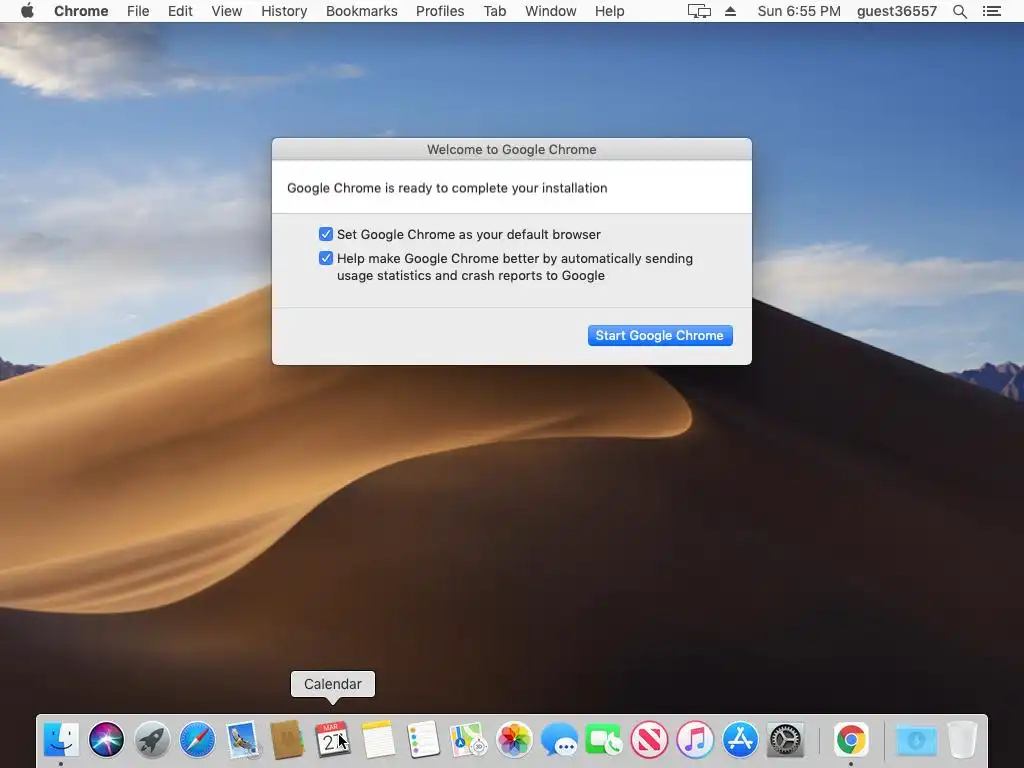Image resolution: width=1024 pixels, height=768 pixels.
Task: Open the Profiles menu
Action: (x=440, y=11)
